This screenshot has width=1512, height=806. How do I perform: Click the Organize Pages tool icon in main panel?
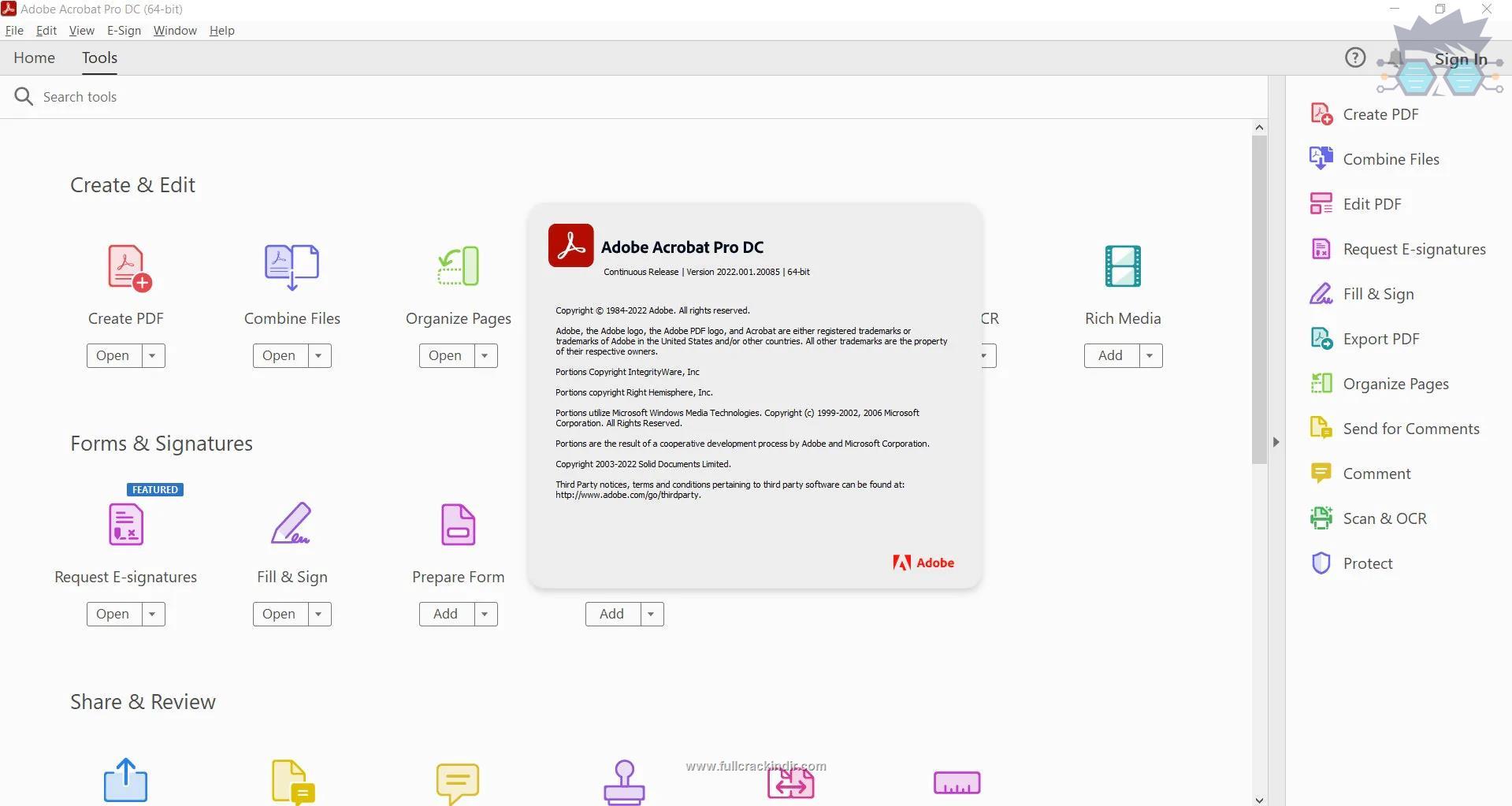coord(459,266)
